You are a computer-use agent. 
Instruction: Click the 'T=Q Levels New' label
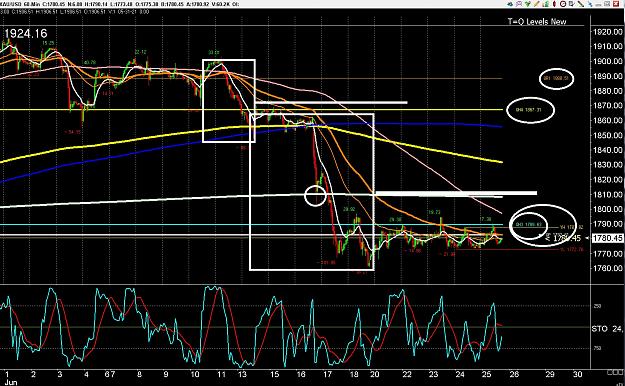[537, 22]
